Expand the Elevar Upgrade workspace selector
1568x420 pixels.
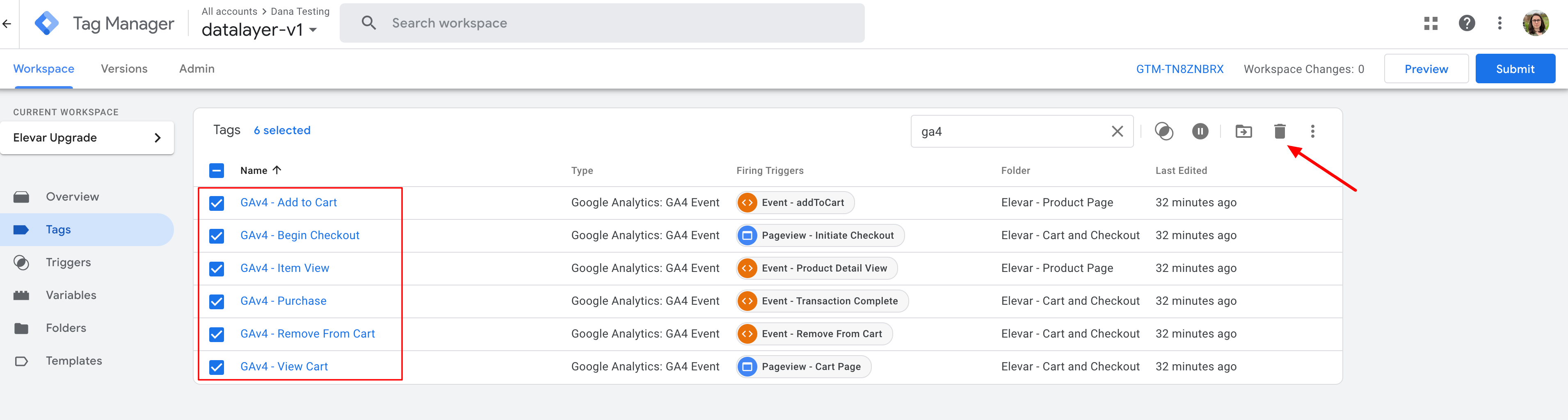coord(87,138)
